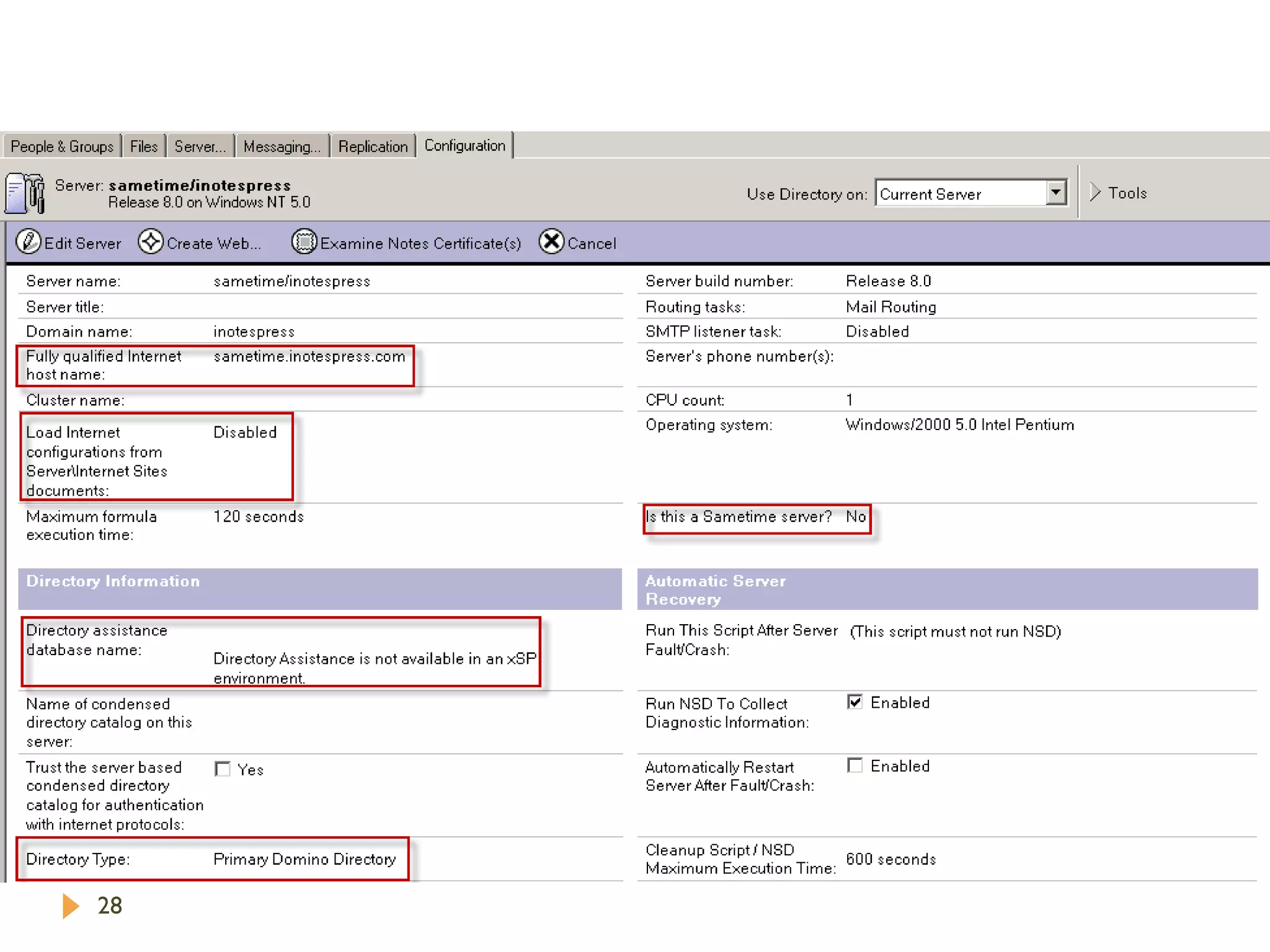Screen dimensions: 1270x952
Task: Open the Messaging... tab
Action: click(282, 146)
